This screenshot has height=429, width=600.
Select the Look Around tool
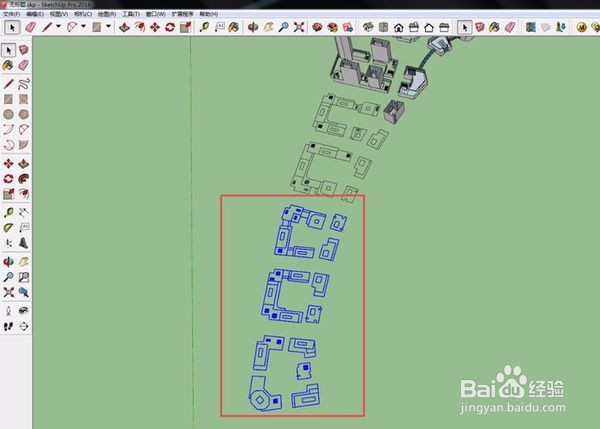[x=24, y=311]
